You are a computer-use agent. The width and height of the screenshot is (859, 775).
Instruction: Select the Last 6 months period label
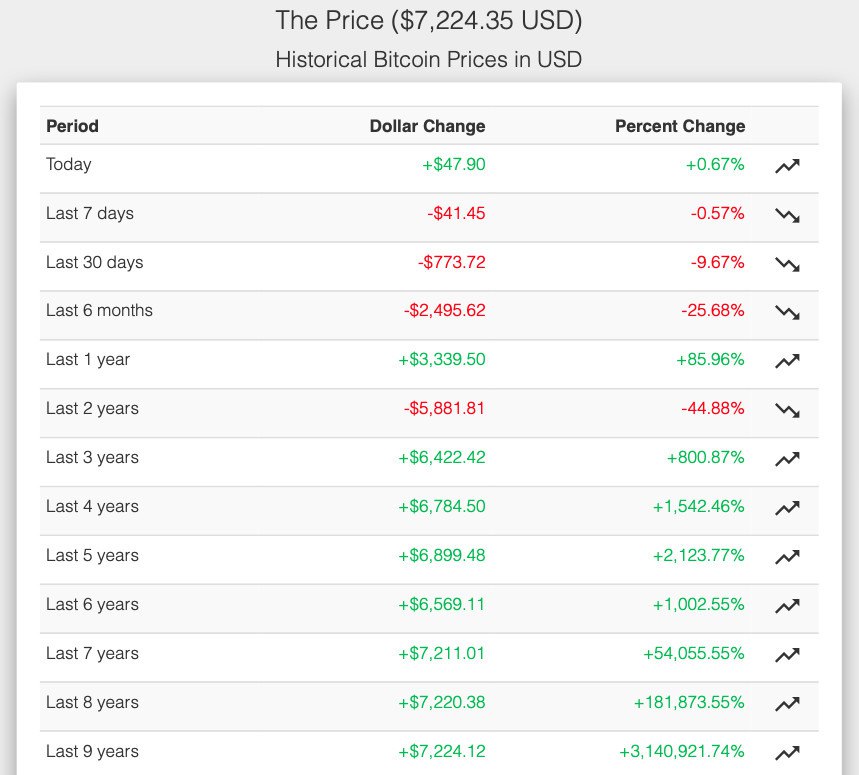[99, 311]
